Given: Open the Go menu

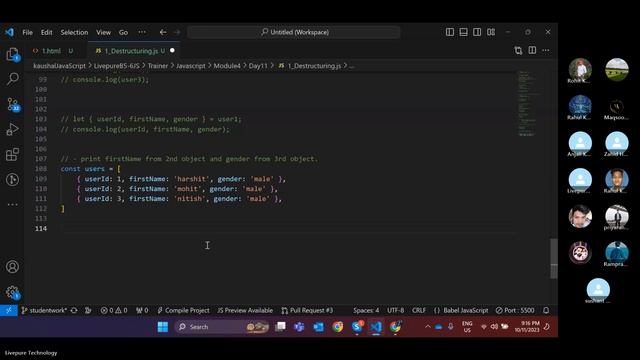Looking at the screenshot, I should click(123, 32).
